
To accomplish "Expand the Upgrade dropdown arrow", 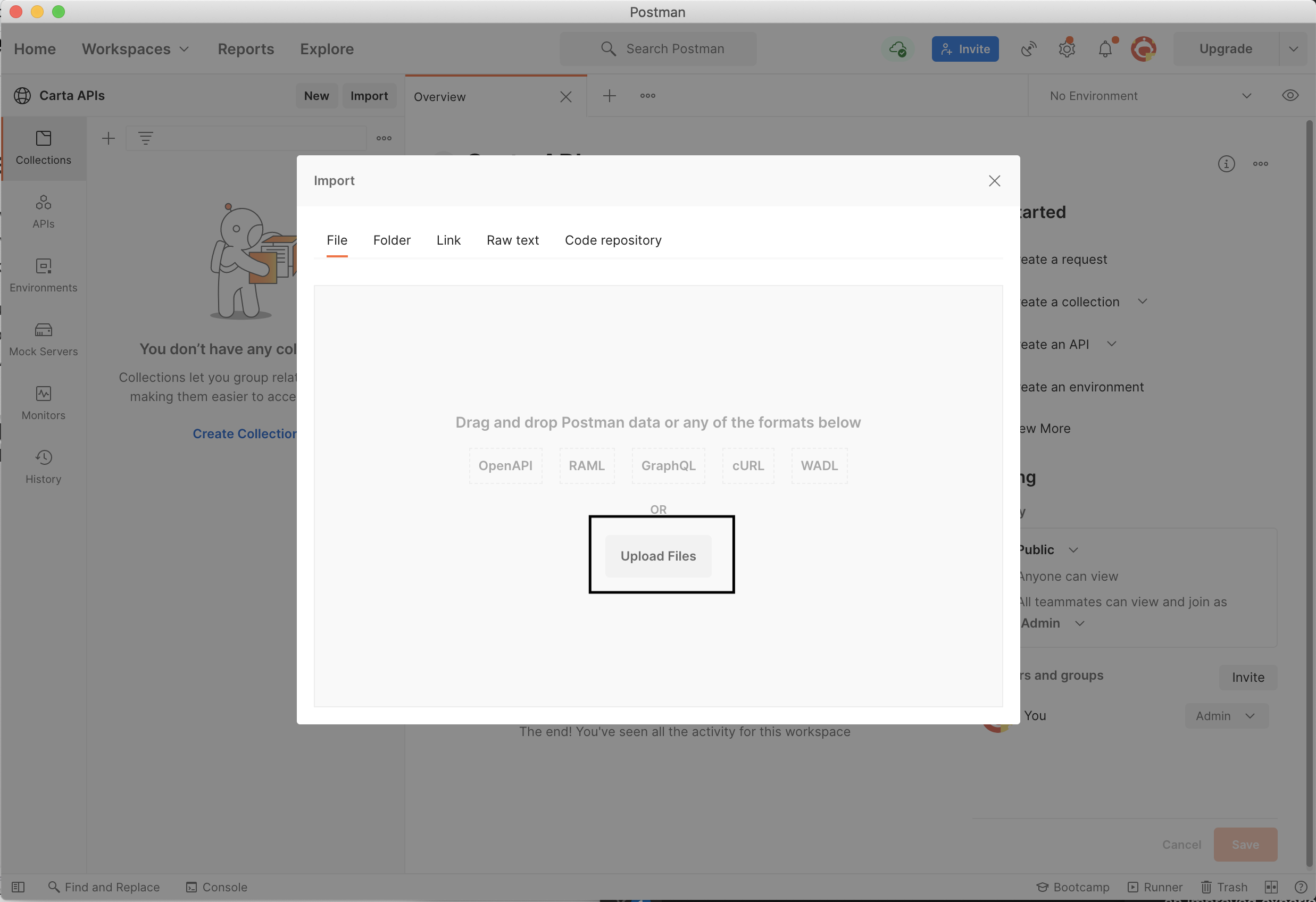I will click(1294, 49).
